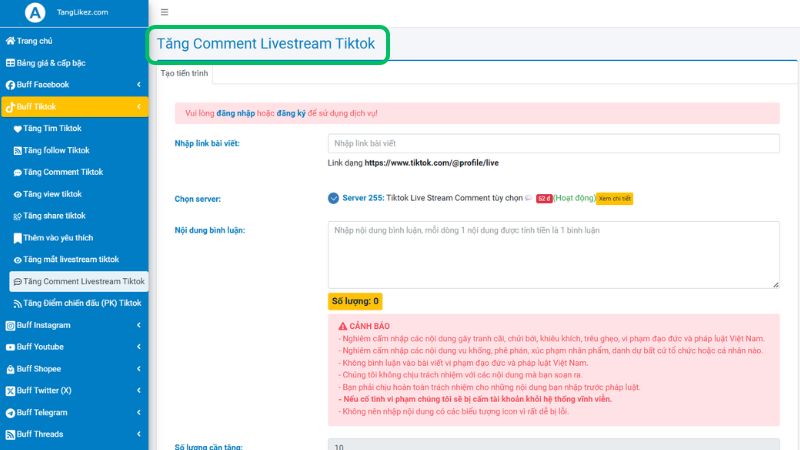Focus the Nội dung bình luận textarea
The height and width of the screenshot is (450, 800).
point(554,255)
